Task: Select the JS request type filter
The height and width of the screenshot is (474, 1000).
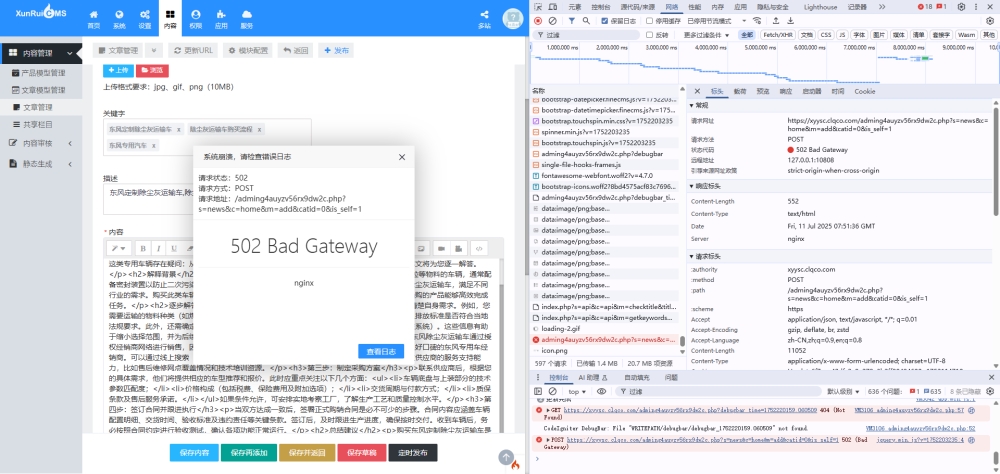Action: [842, 35]
